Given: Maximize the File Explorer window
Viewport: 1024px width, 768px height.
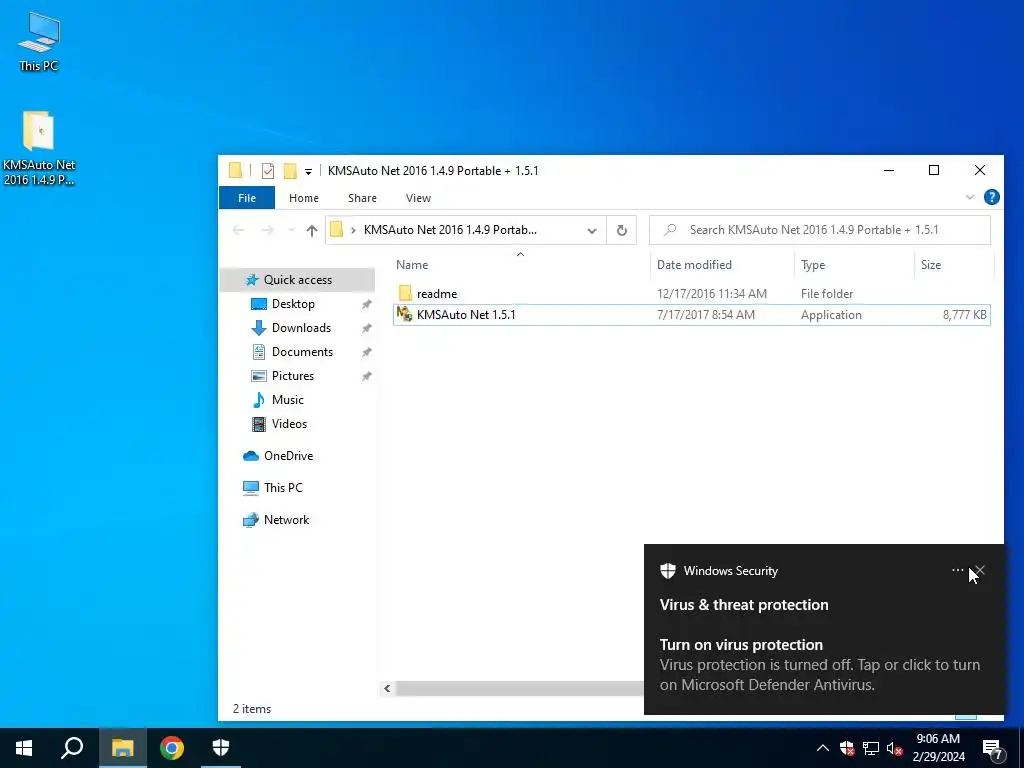Looking at the screenshot, I should 934,170.
